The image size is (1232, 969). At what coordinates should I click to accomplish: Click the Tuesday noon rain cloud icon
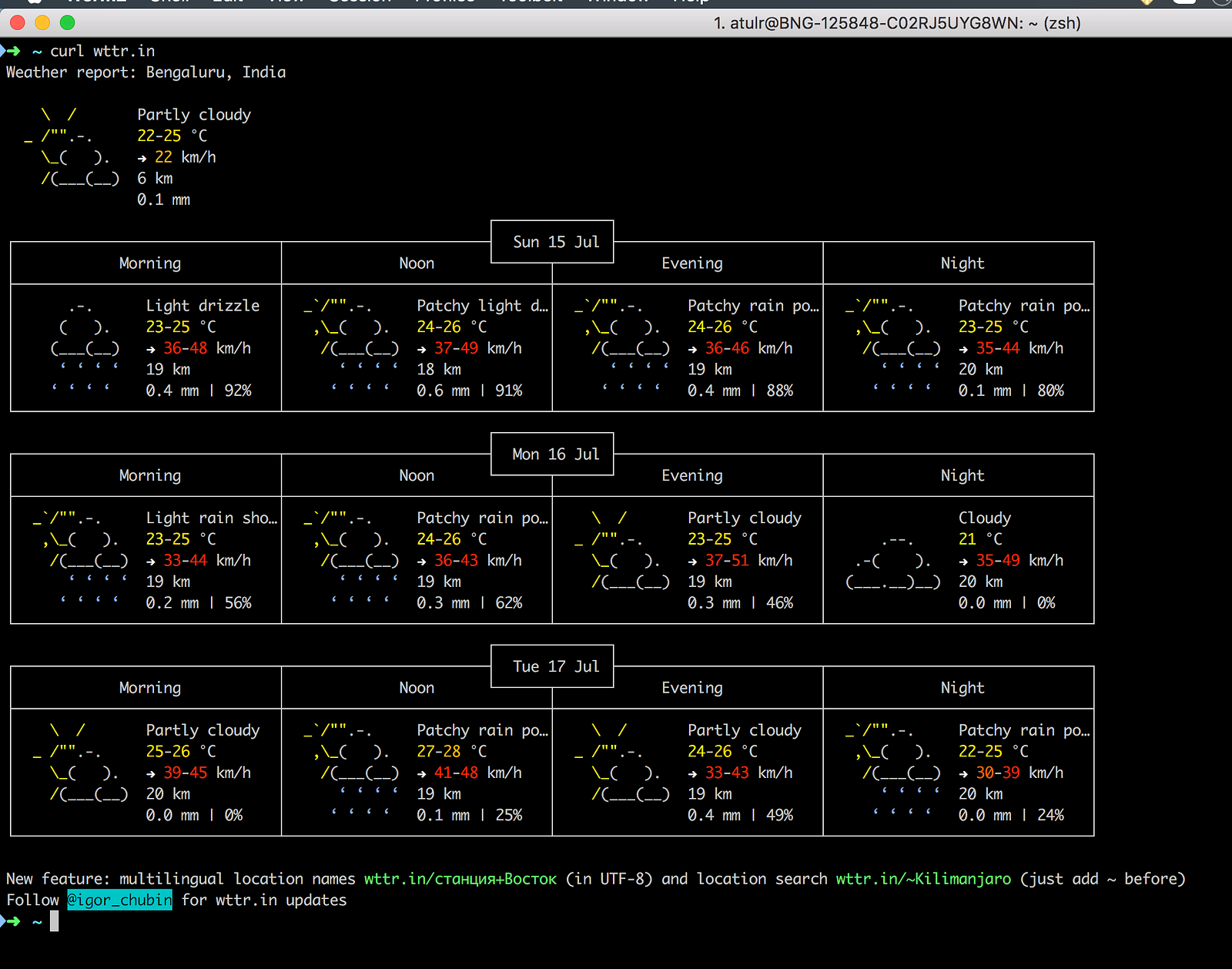coord(352,771)
